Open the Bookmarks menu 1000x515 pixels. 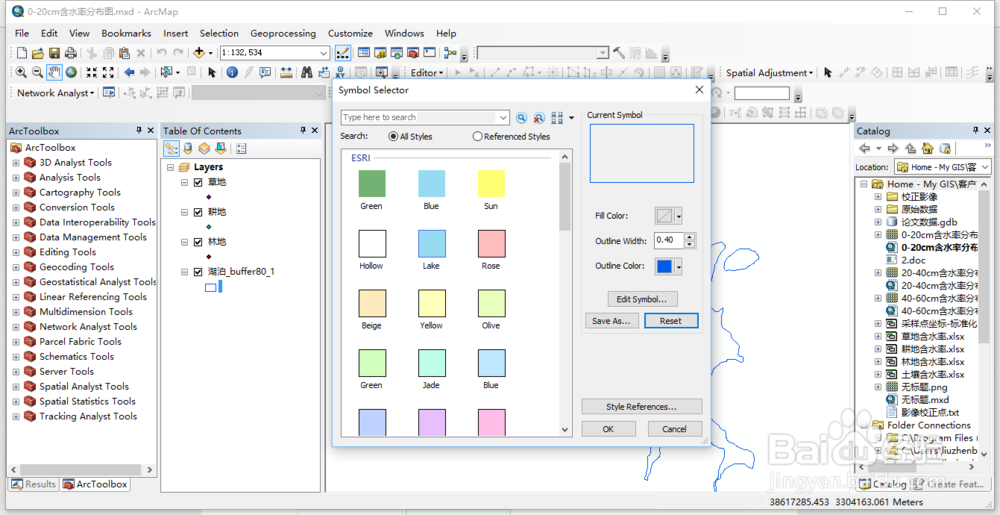click(126, 33)
